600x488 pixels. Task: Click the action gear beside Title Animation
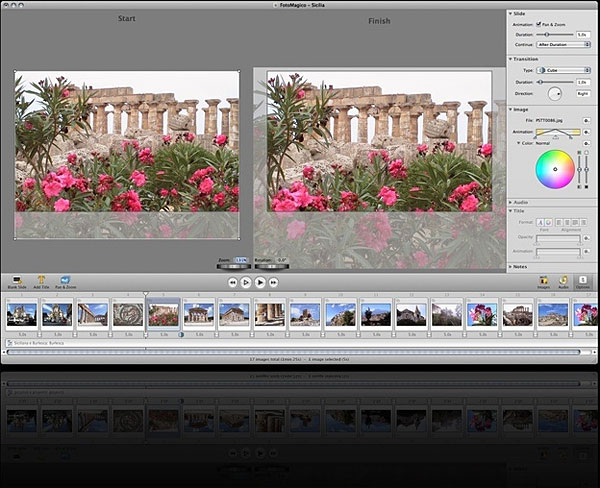tap(586, 251)
